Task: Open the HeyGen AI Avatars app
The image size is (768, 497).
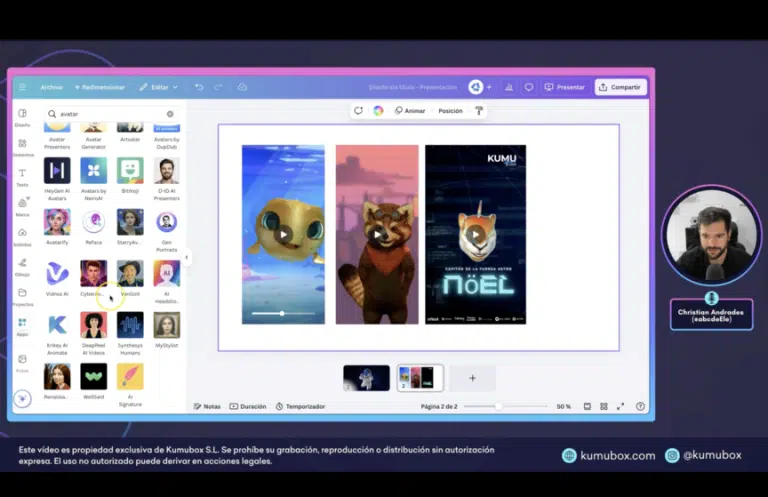Action: click(x=57, y=179)
